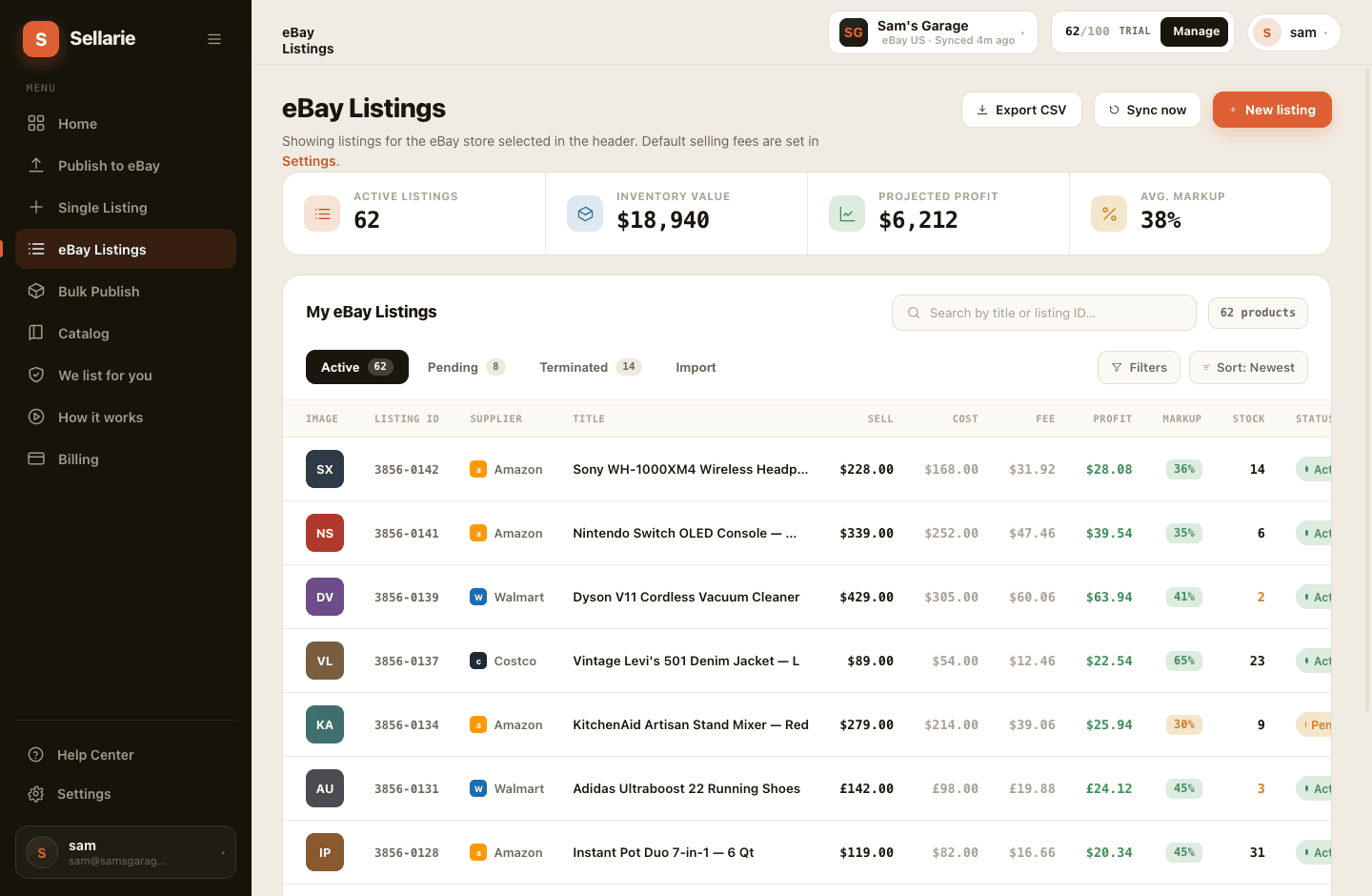Viewport: 1372px width, 896px height.
Task: Click the Help Center question icon
Action: pos(36,755)
